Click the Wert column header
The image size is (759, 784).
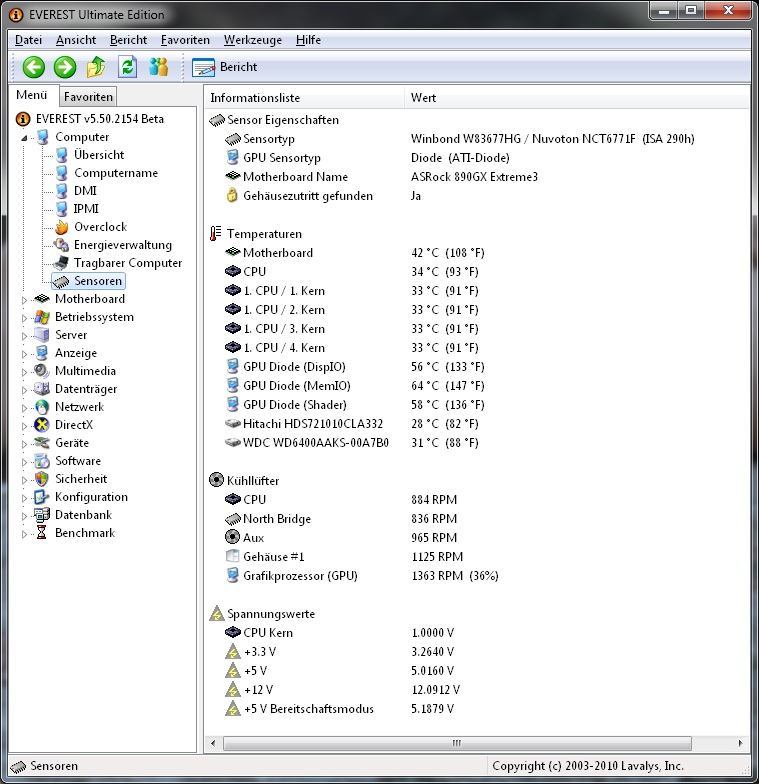pos(576,98)
